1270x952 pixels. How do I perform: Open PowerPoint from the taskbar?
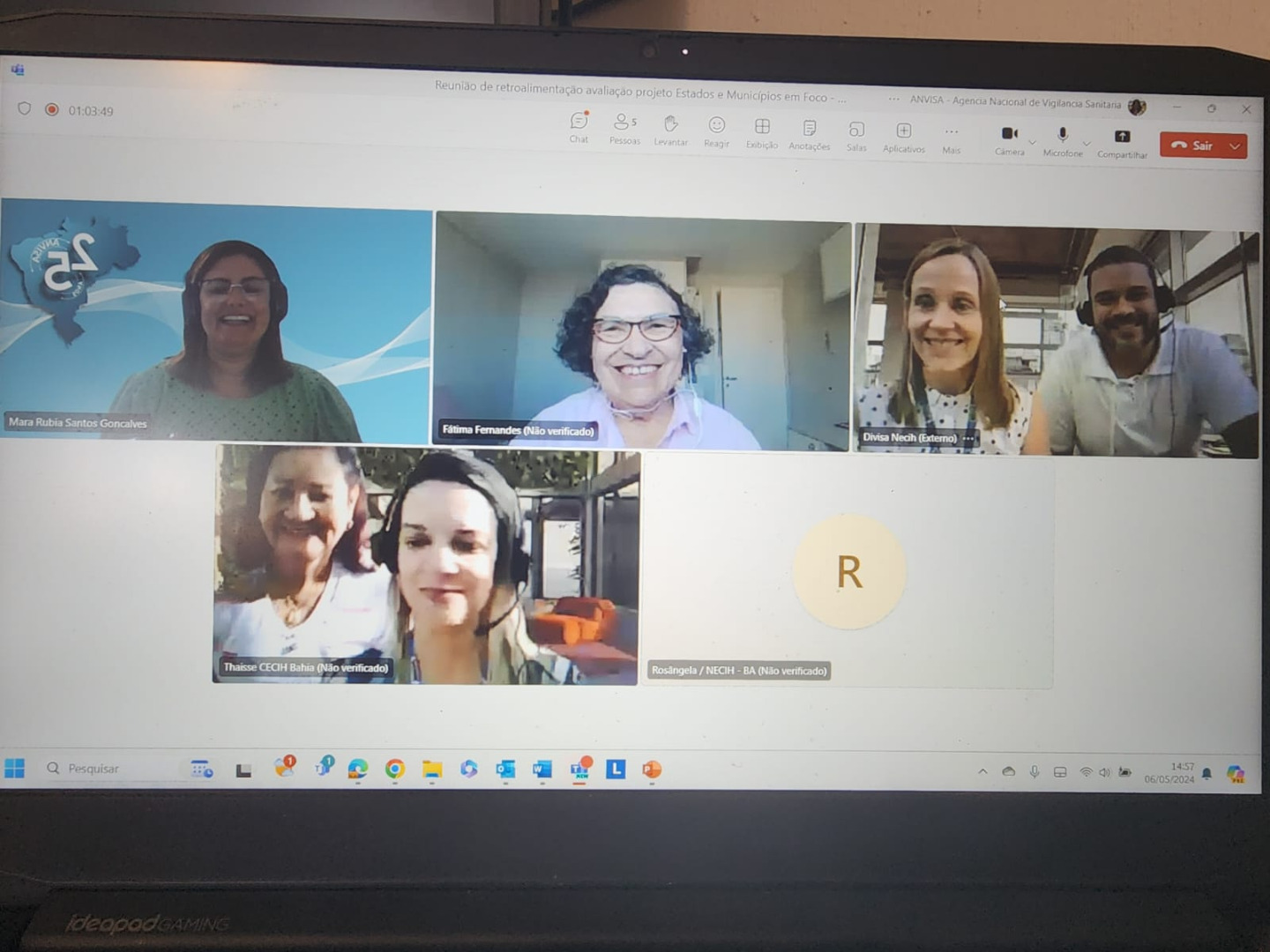652,770
